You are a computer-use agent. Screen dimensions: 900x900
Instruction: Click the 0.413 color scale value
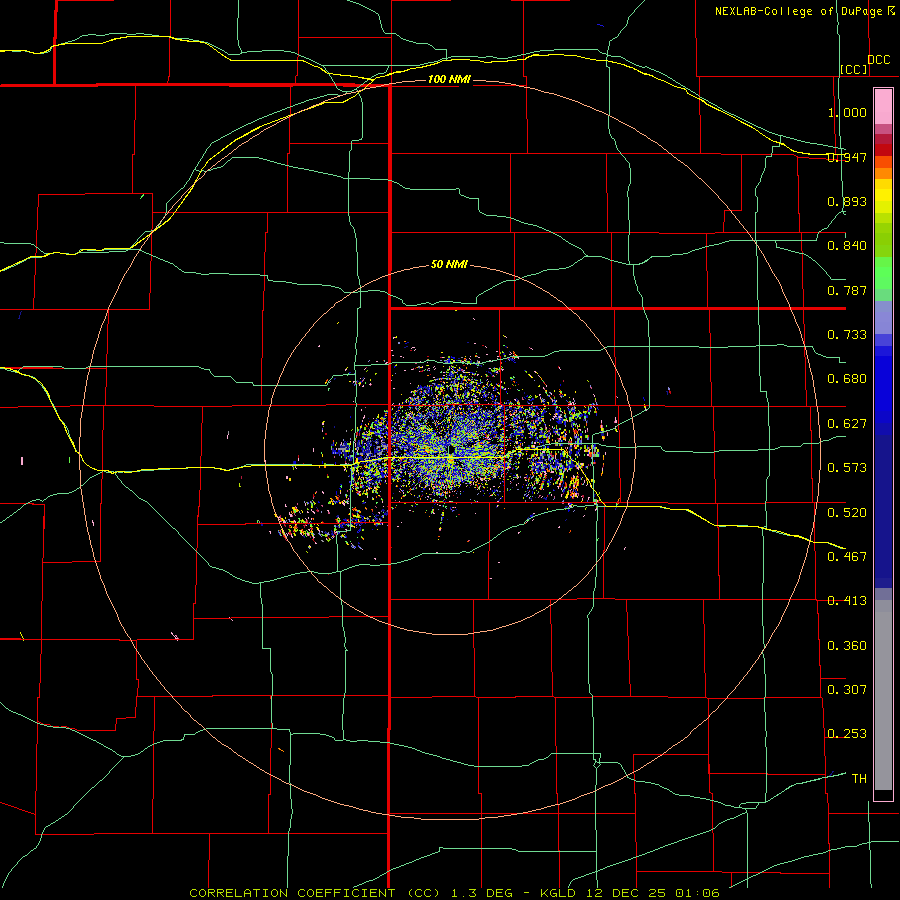[847, 601]
